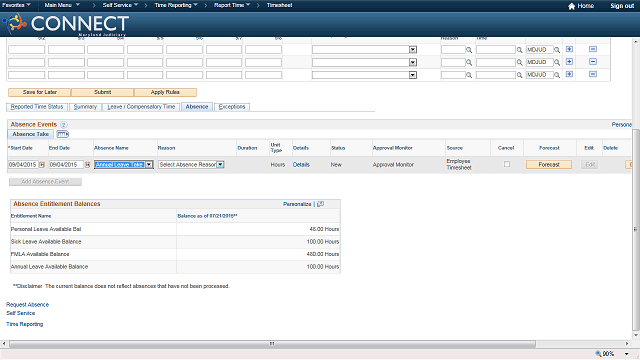Click the Submit button
The width and height of the screenshot is (640, 360).
tap(102, 92)
